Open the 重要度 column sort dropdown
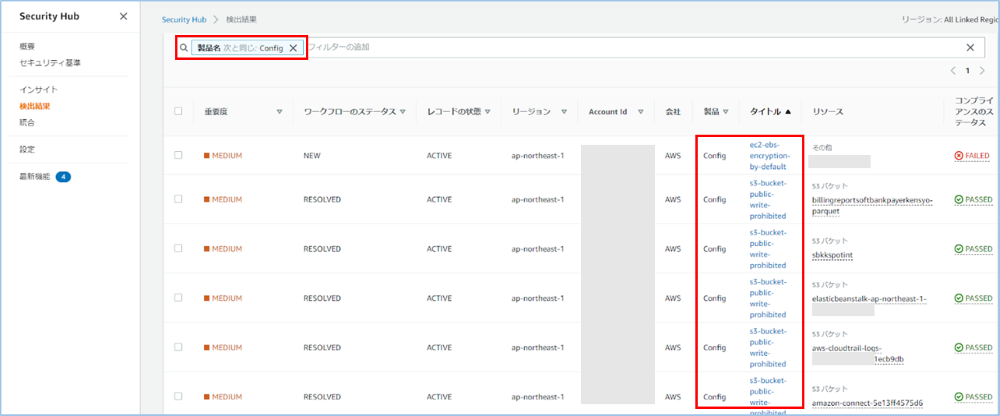This screenshot has height=416, width=1000. (279, 112)
